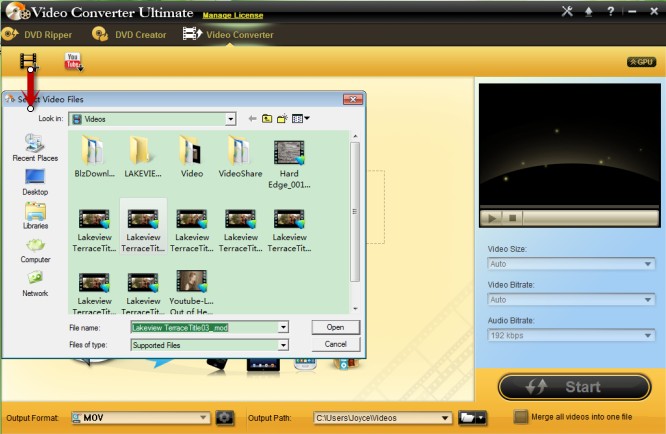Expand the Files of type dropdown
666x434 pixels.
pyautogui.click(x=283, y=345)
